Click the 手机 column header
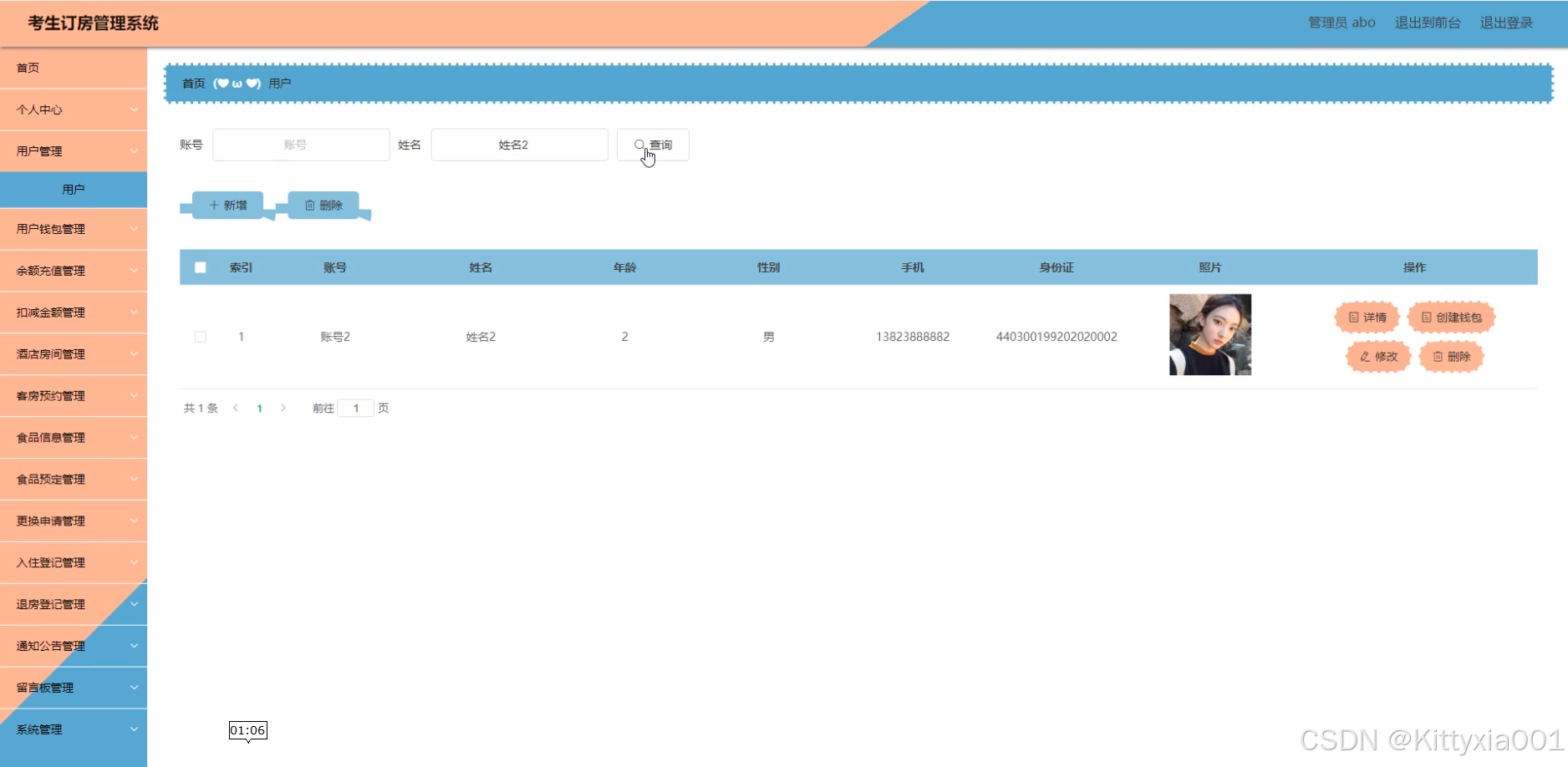This screenshot has width=1568, height=767. [913, 267]
